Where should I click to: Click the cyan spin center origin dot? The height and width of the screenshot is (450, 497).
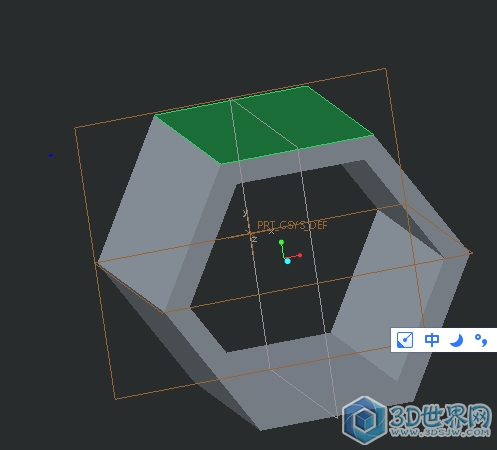tap(288, 261)
